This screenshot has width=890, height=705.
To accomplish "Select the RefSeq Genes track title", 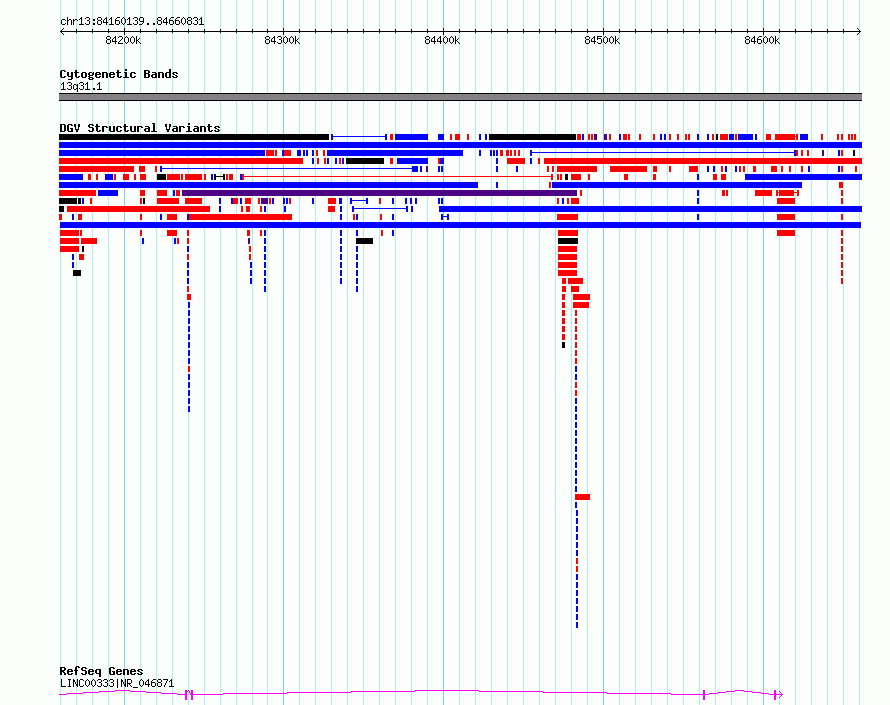I will pyautogui.click(x=101, y=671).
